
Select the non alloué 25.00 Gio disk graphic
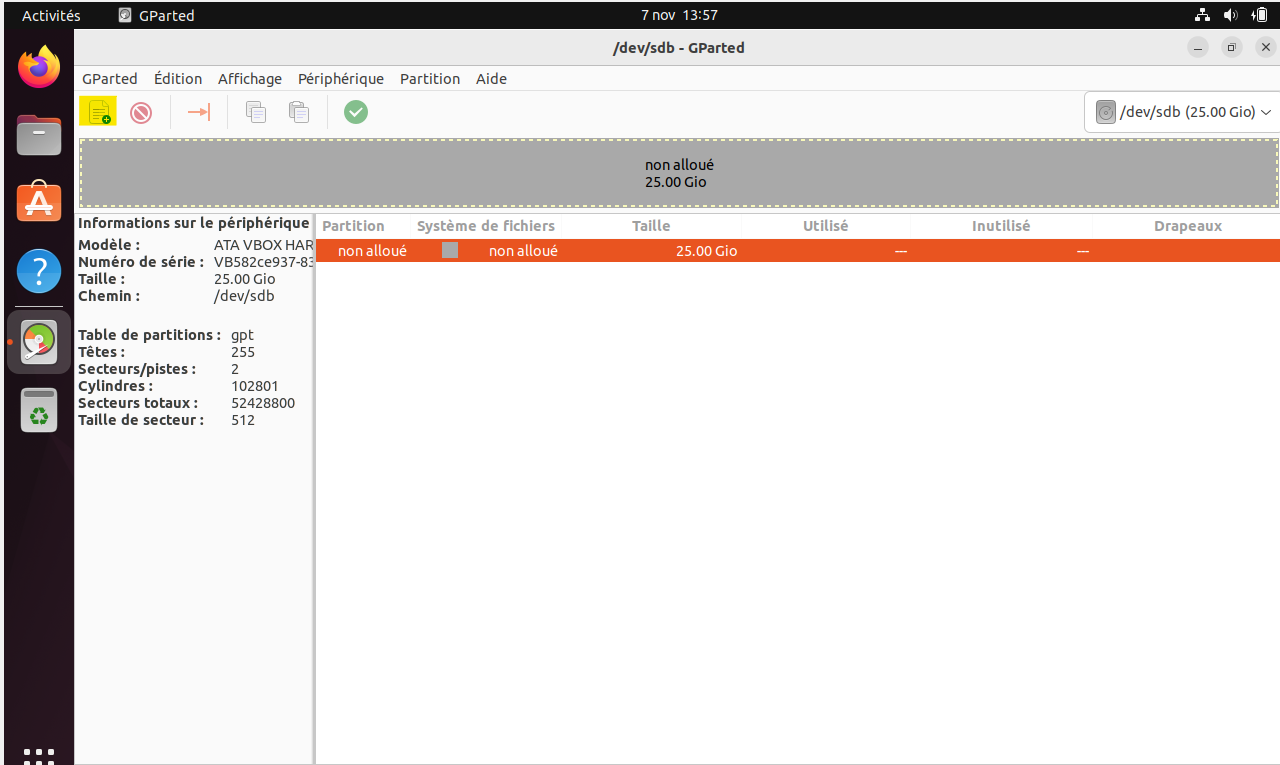pos(679,173)
